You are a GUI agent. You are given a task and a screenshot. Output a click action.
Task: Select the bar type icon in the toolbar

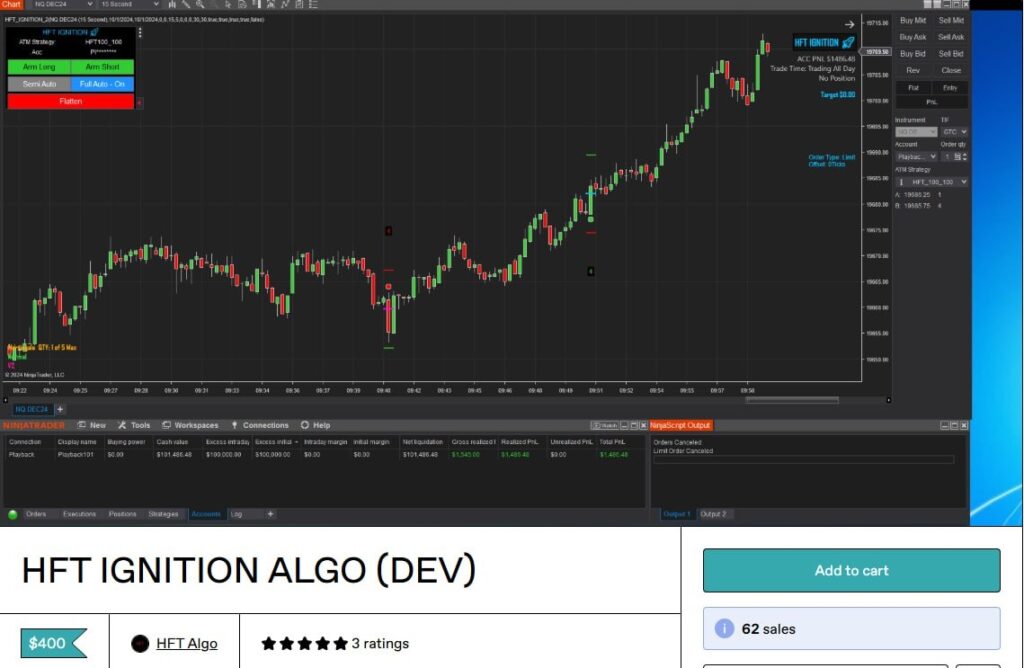(171, 4)
